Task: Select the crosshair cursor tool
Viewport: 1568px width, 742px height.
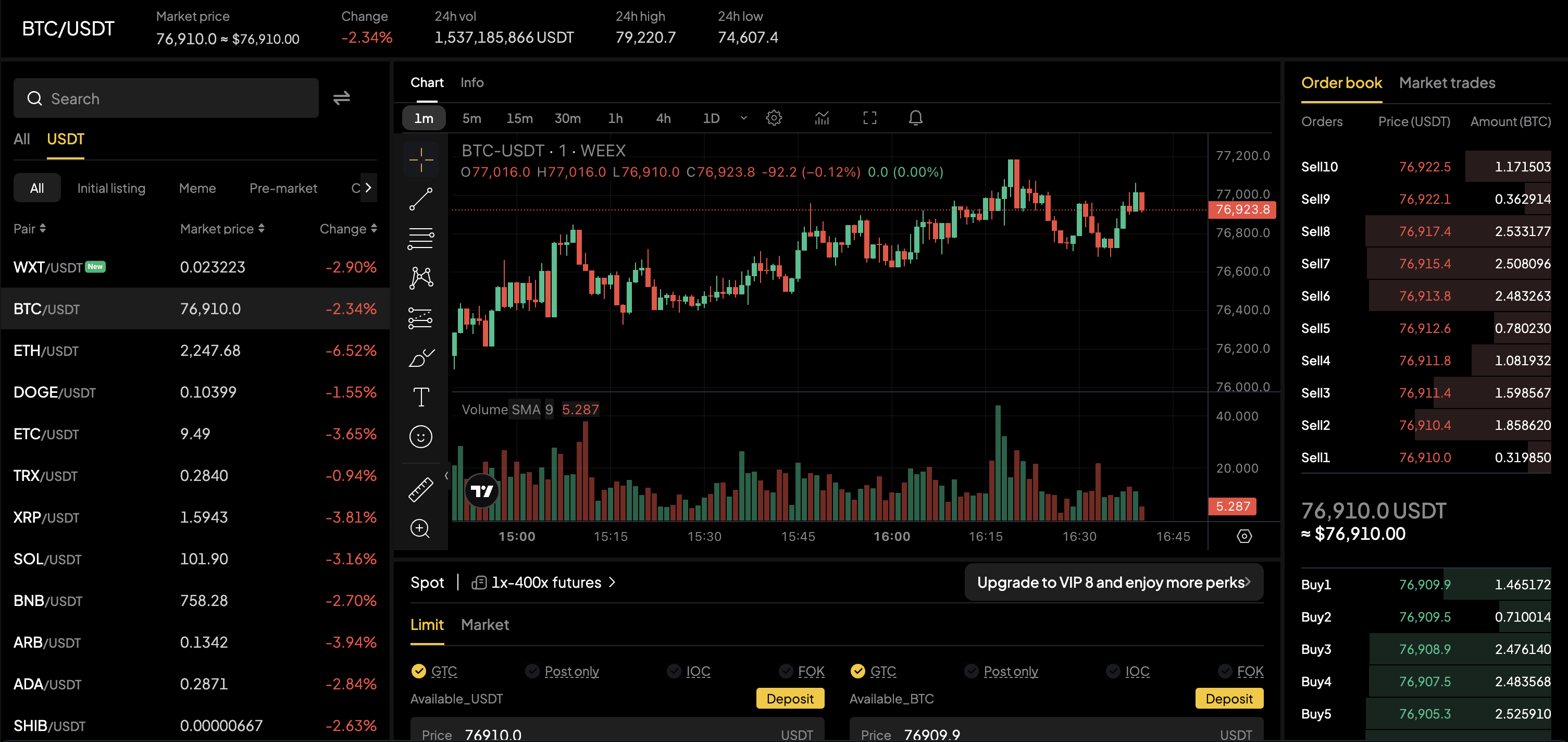Action: pyautogui.click(x=420, y=159)
